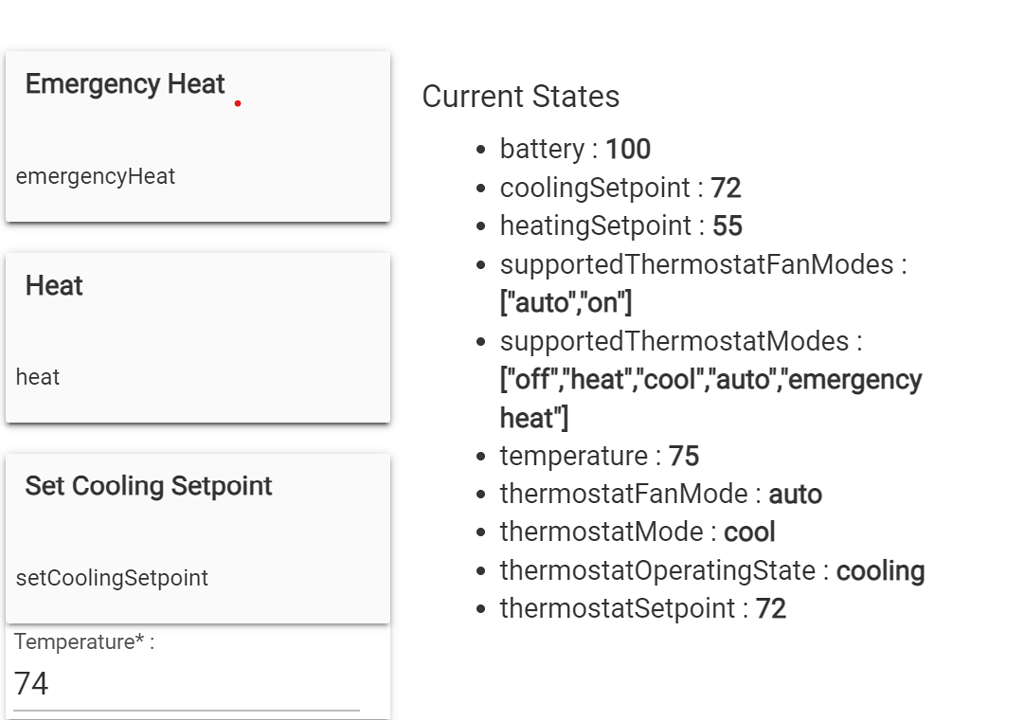Screen dimensions: 1024x720
Task: Click the coolingSetpoint state entry
Action: [x=620, y=188]
